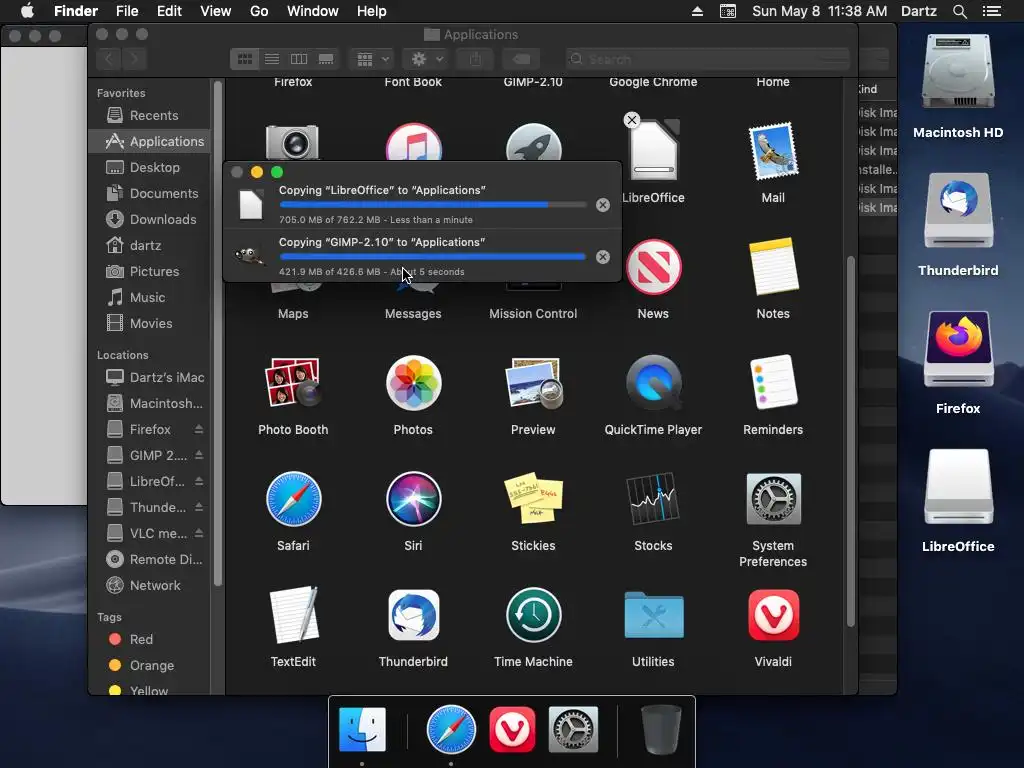Eject the Firefox volume in sidebar
Viewport: 1024px width, 768px height.
pyautogui.click(x=199, y=429)
